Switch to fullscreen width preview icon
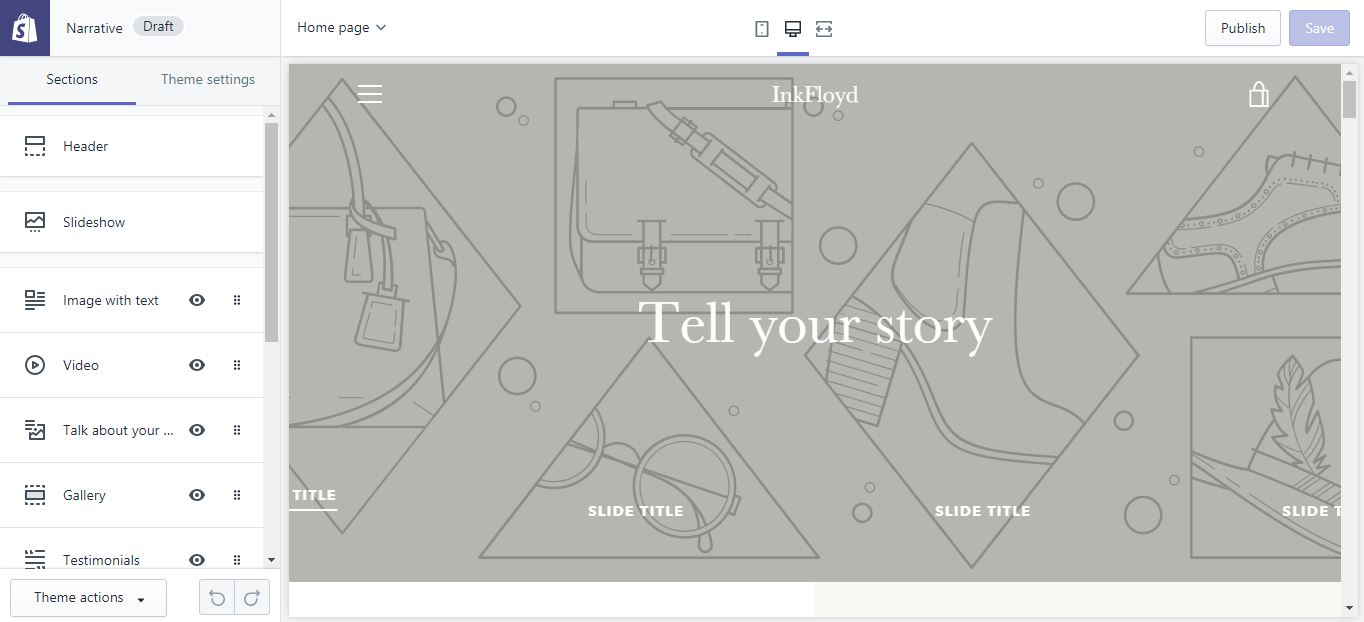 coord(824,29)
